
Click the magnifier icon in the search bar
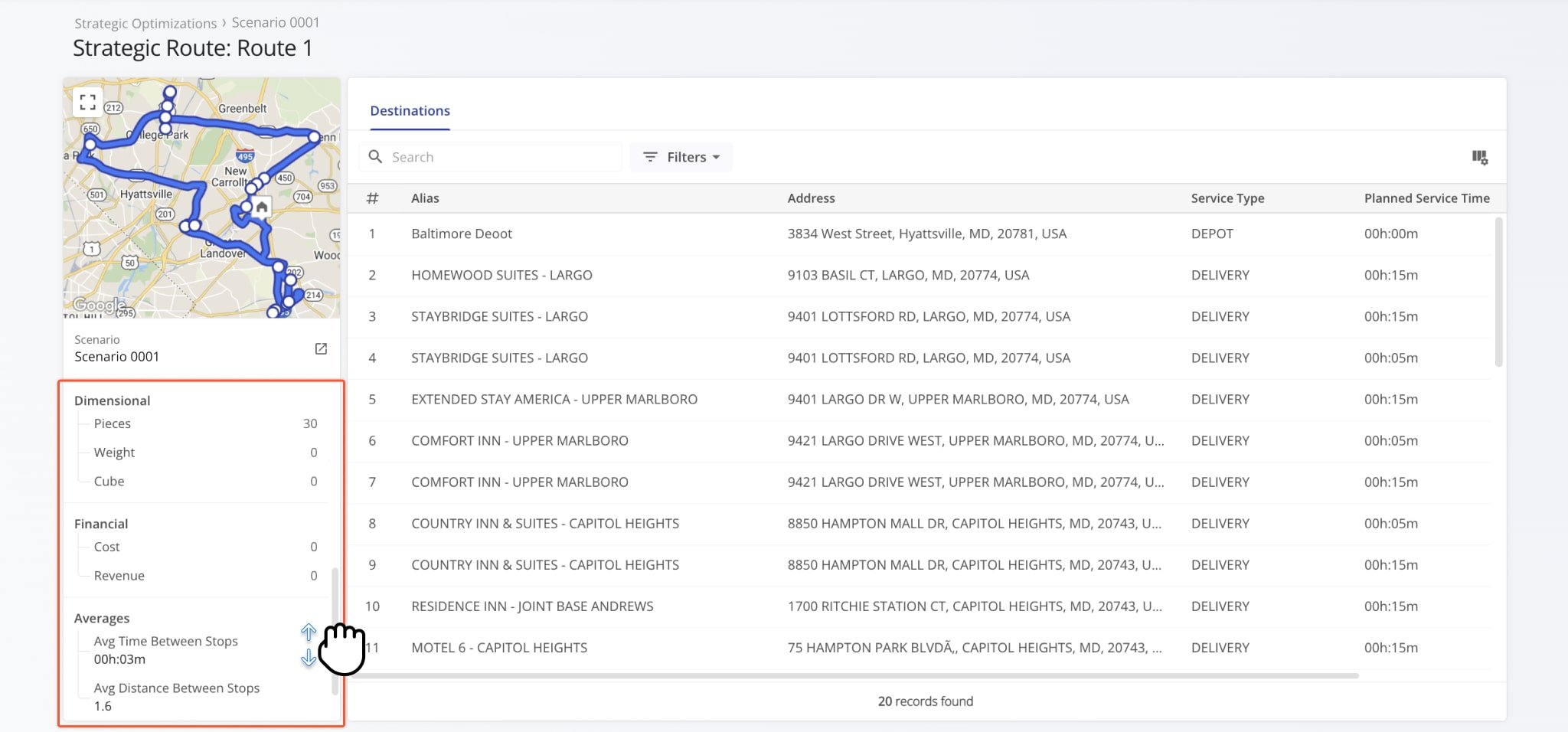click(376, 156)
